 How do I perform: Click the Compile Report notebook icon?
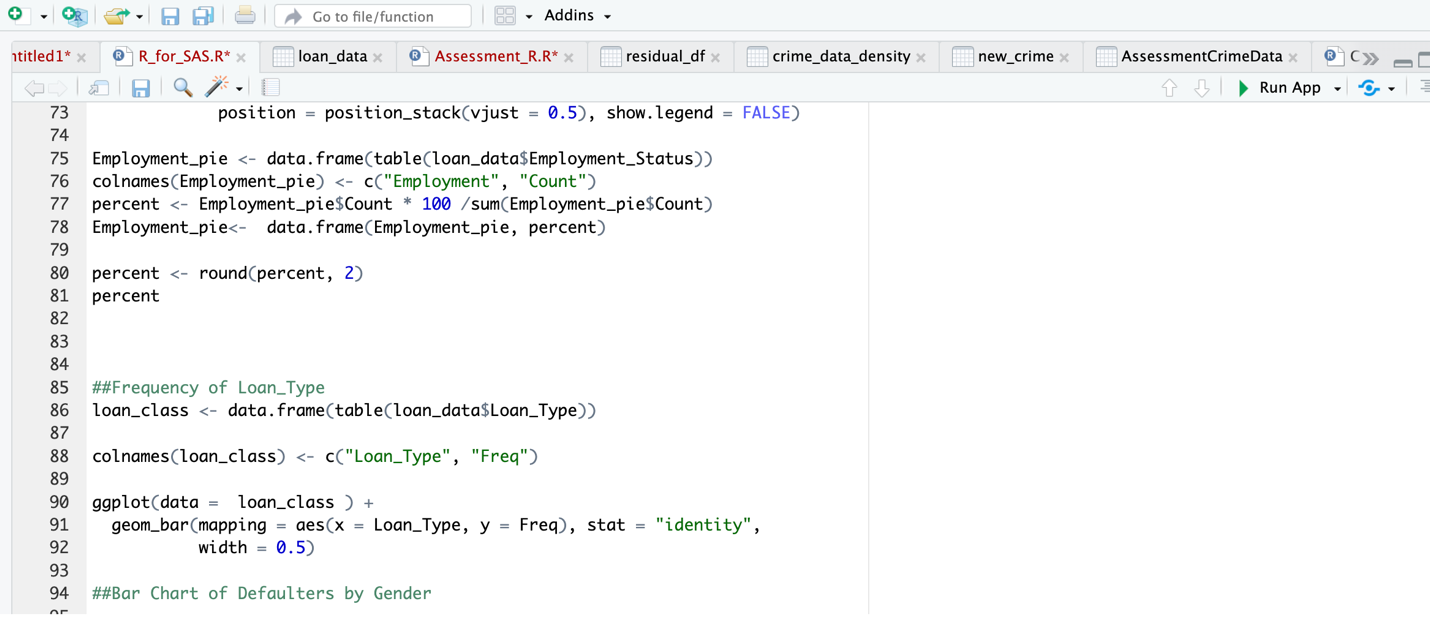pos(270,88)
